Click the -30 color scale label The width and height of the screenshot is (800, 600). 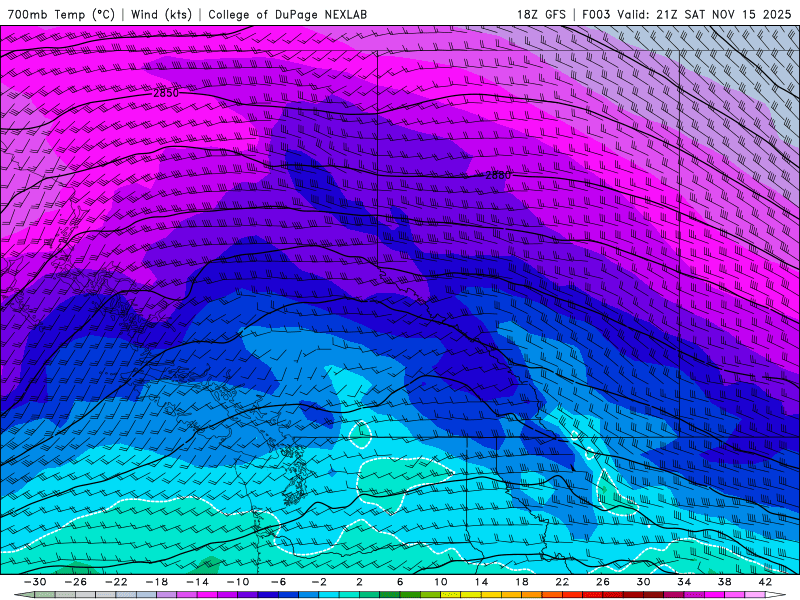coord(35,582)
